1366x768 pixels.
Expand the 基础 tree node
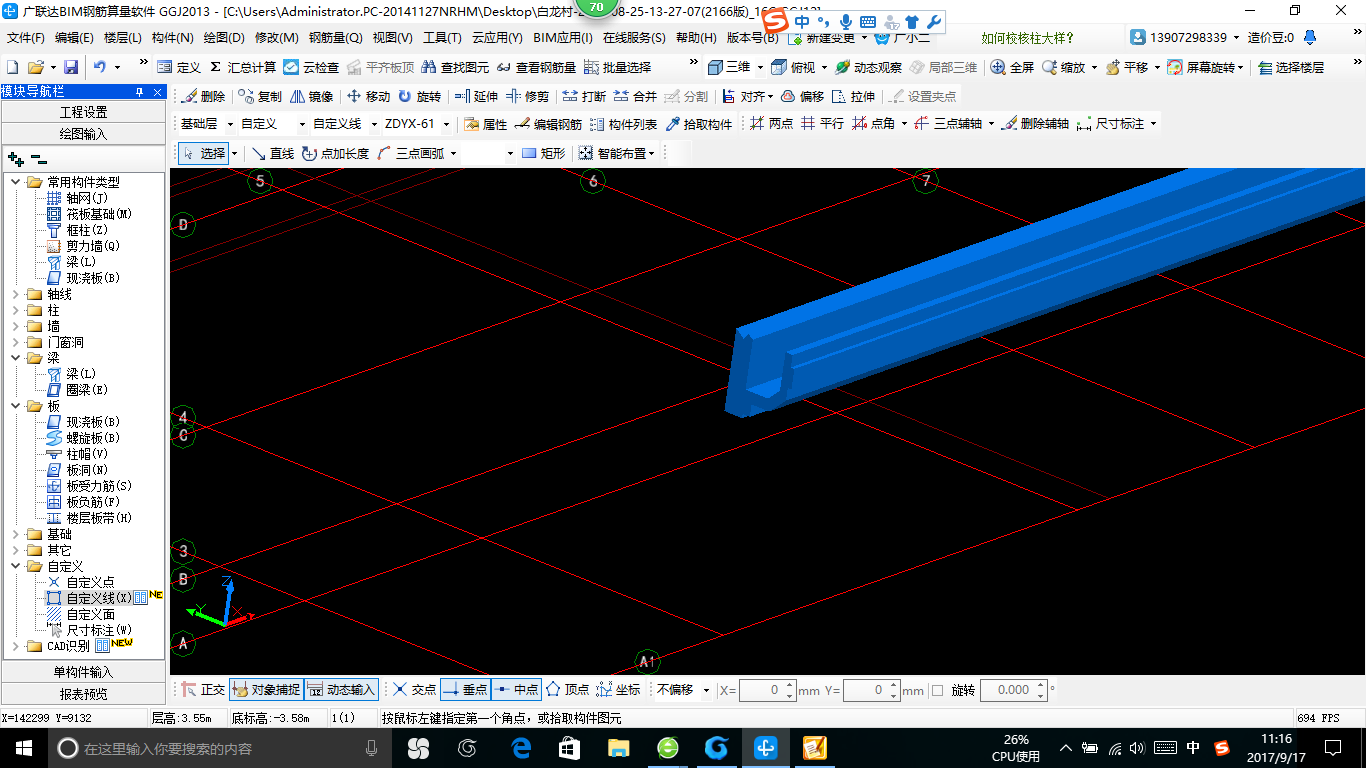[x=16, y=534]
